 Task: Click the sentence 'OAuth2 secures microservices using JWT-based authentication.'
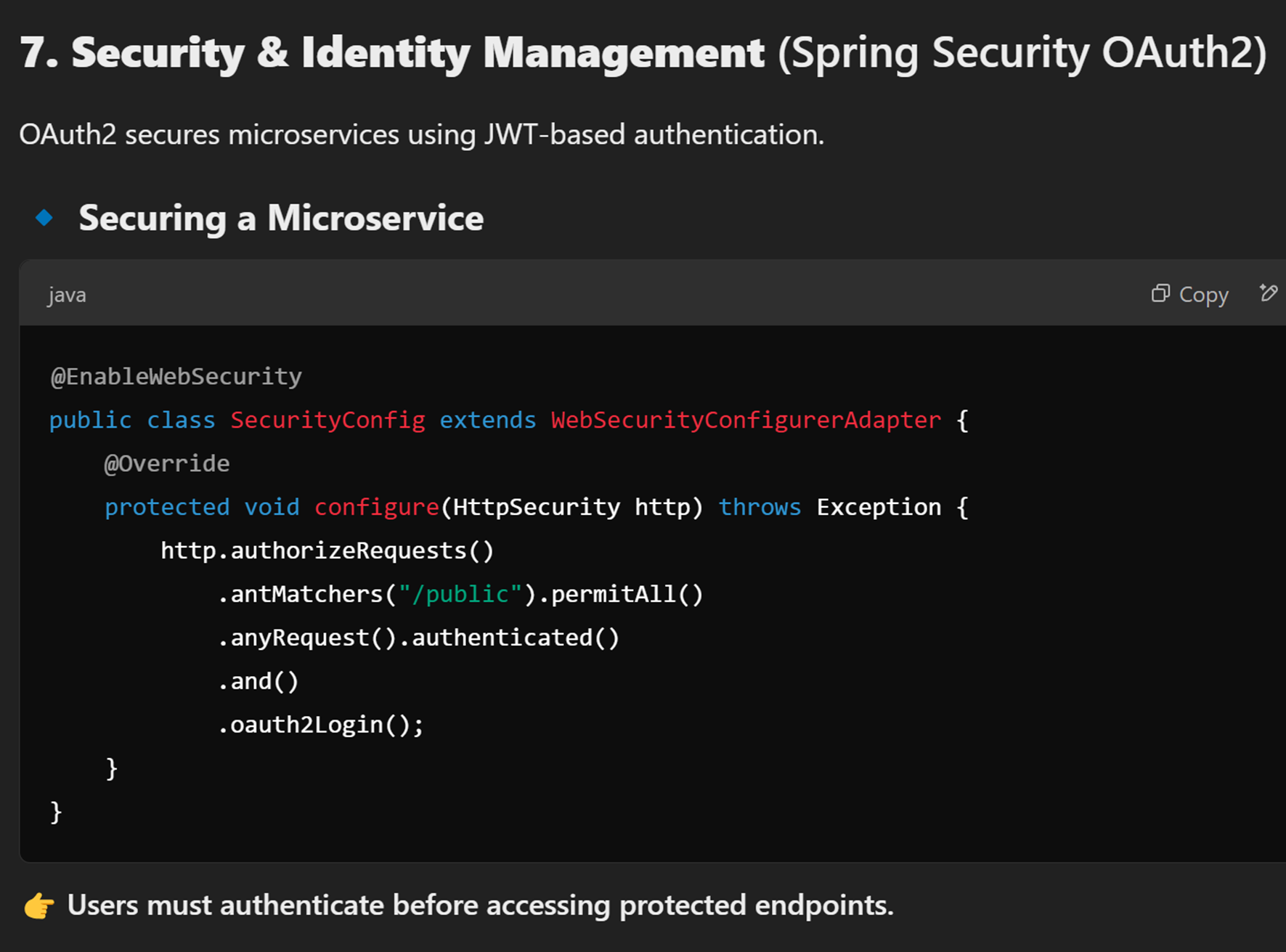coord(422,134)
